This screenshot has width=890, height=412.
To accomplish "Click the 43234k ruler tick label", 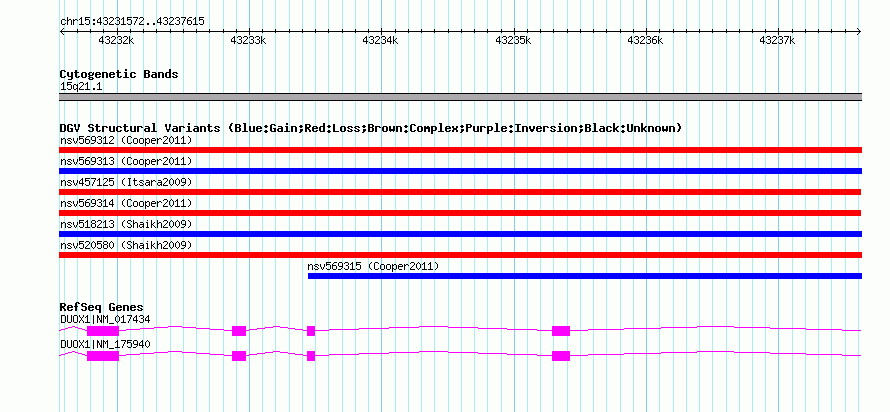I will 380,40.
